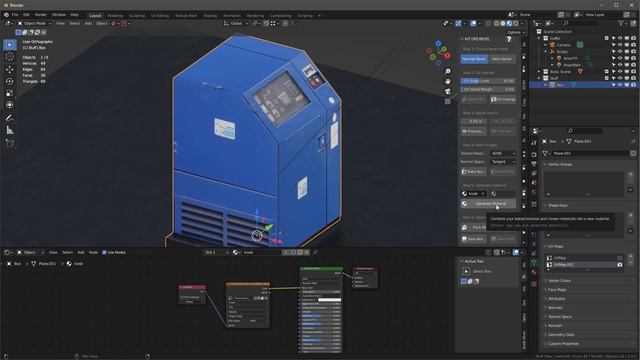This screenshot has width=640, height=360.
Task: Expand the Vertex Colors panel
Action: (x=559, y=281)
